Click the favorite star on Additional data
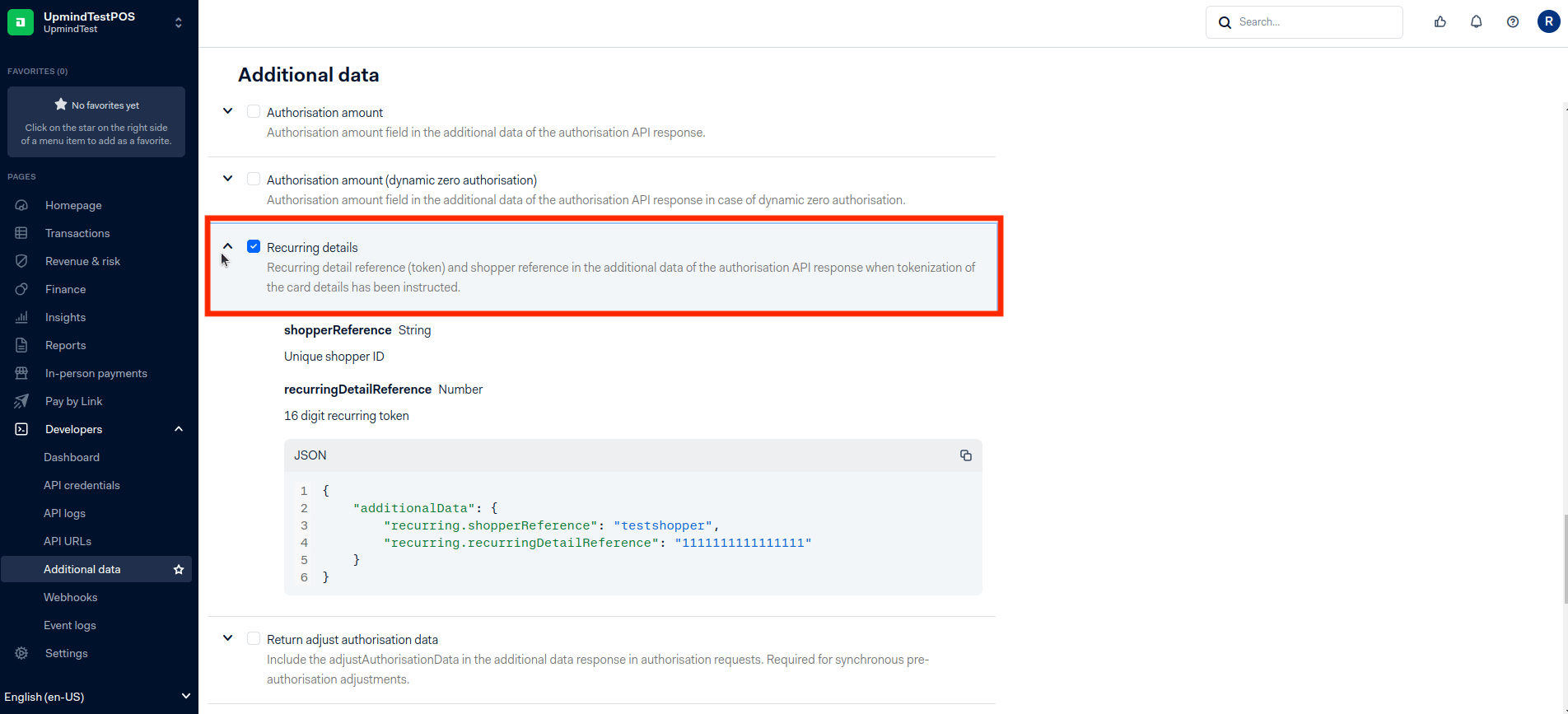The image size is (1568, 714). click(x=179, y=569)
